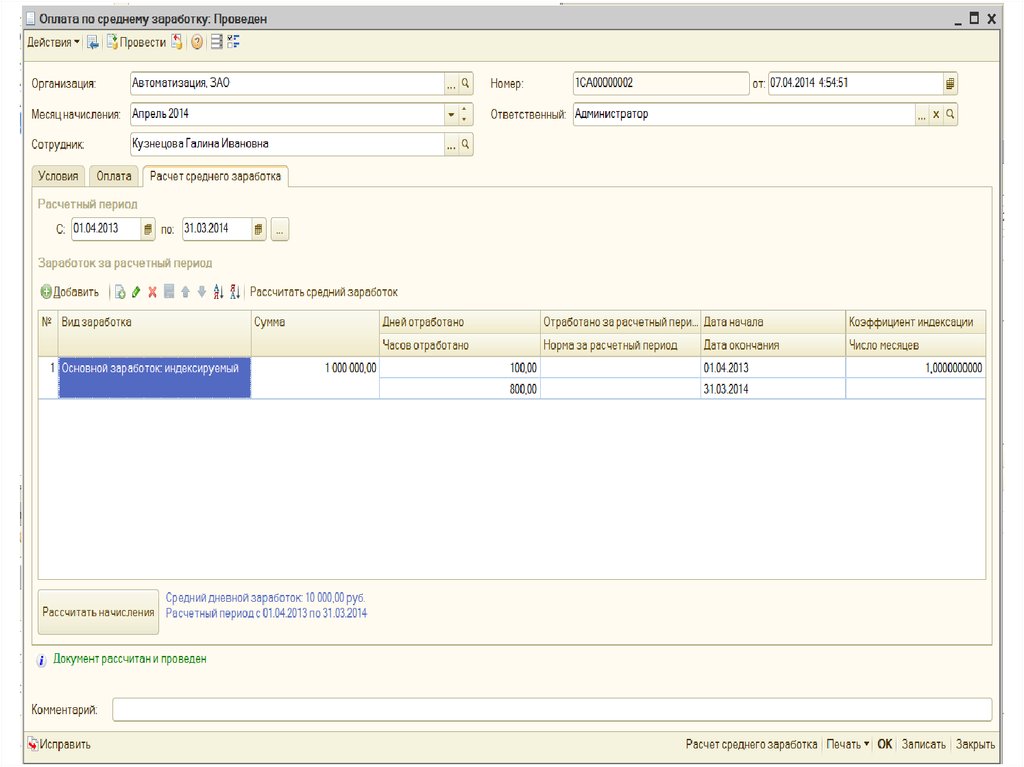The image size is (1024, 767).
Task: Click the green pencil edit row icon
Action: (x=136, y=292)
